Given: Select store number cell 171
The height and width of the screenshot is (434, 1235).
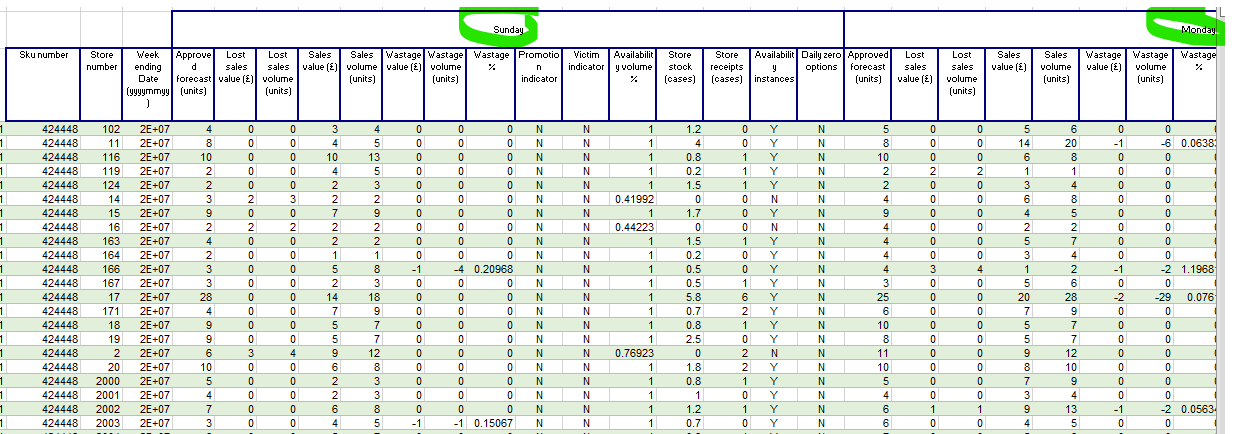Looking at the screenshot, I should click(99, 311).
